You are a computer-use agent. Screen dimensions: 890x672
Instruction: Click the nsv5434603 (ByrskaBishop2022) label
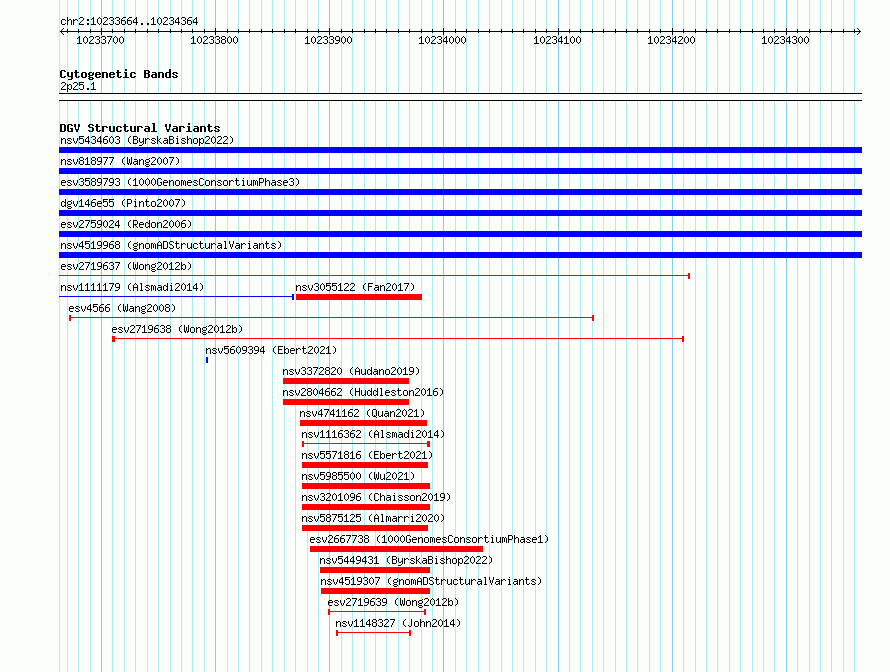[147, 140]
